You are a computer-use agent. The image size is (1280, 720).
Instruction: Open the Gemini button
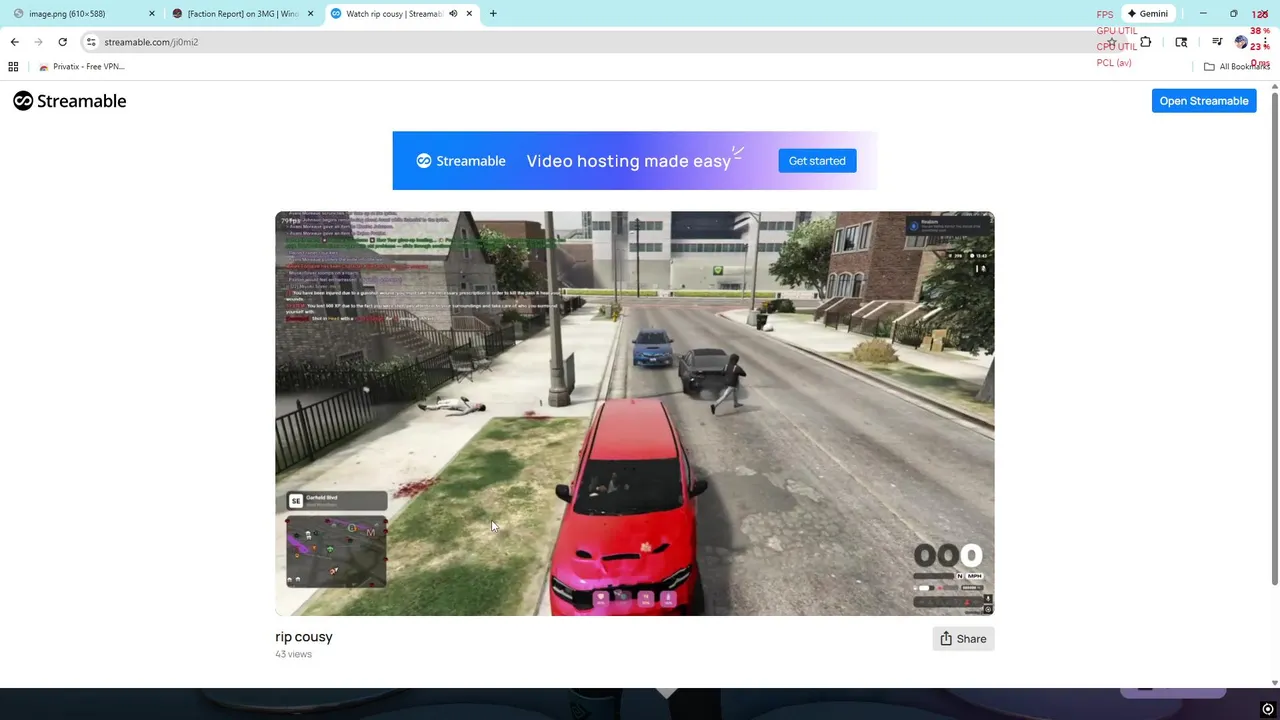[x=1147, y=14]
